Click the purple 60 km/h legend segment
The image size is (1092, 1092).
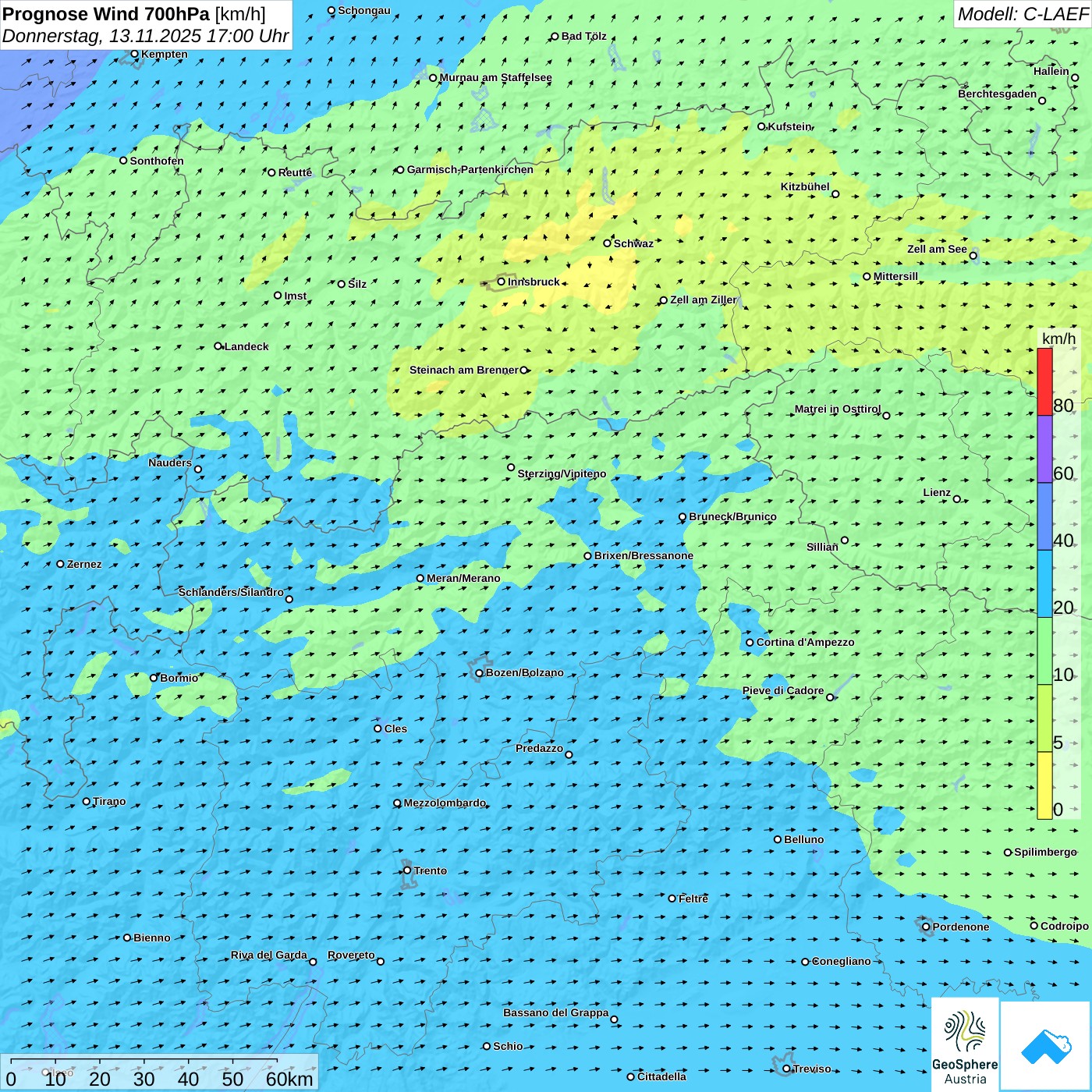point(1044,449)
